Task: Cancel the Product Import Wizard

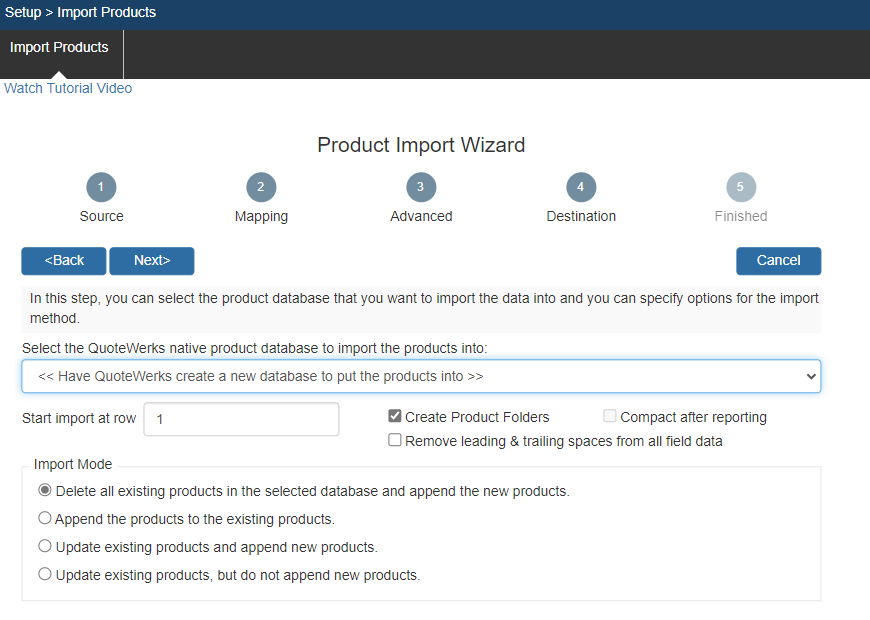Action: 778,261
